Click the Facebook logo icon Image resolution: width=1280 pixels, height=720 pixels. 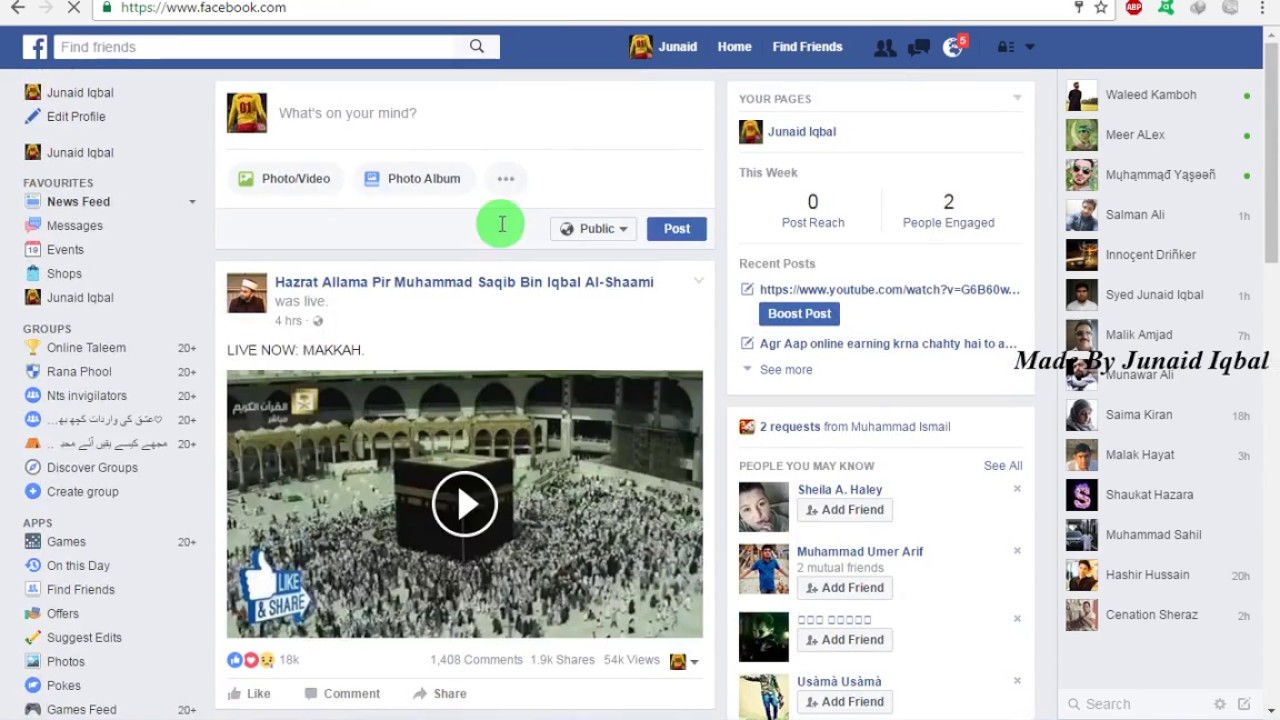(35, 47)
